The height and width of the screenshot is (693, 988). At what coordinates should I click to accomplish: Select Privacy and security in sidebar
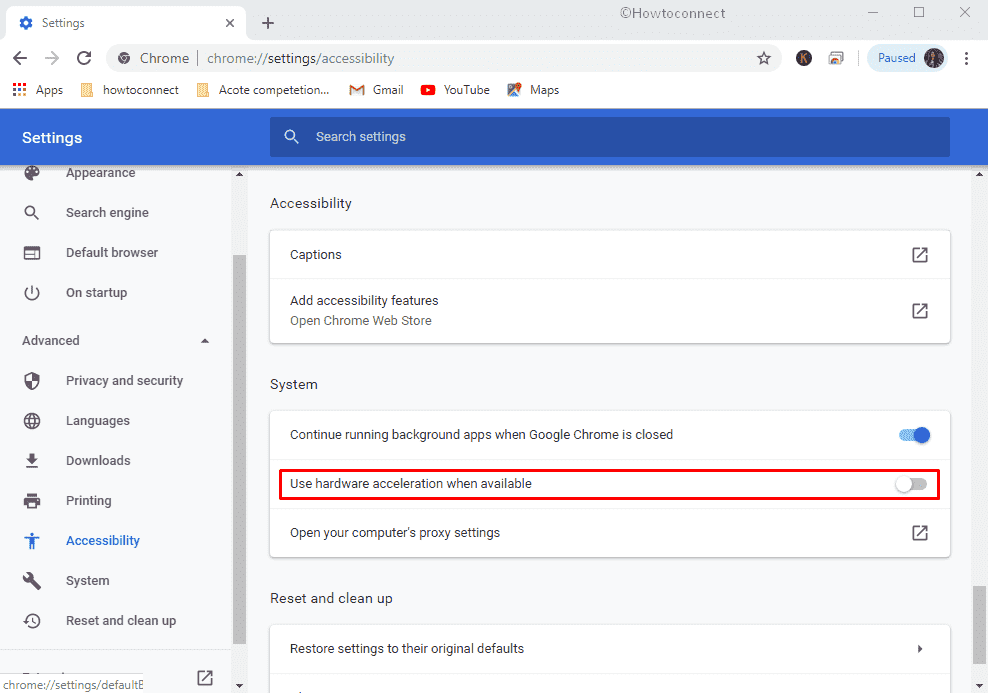124,381
